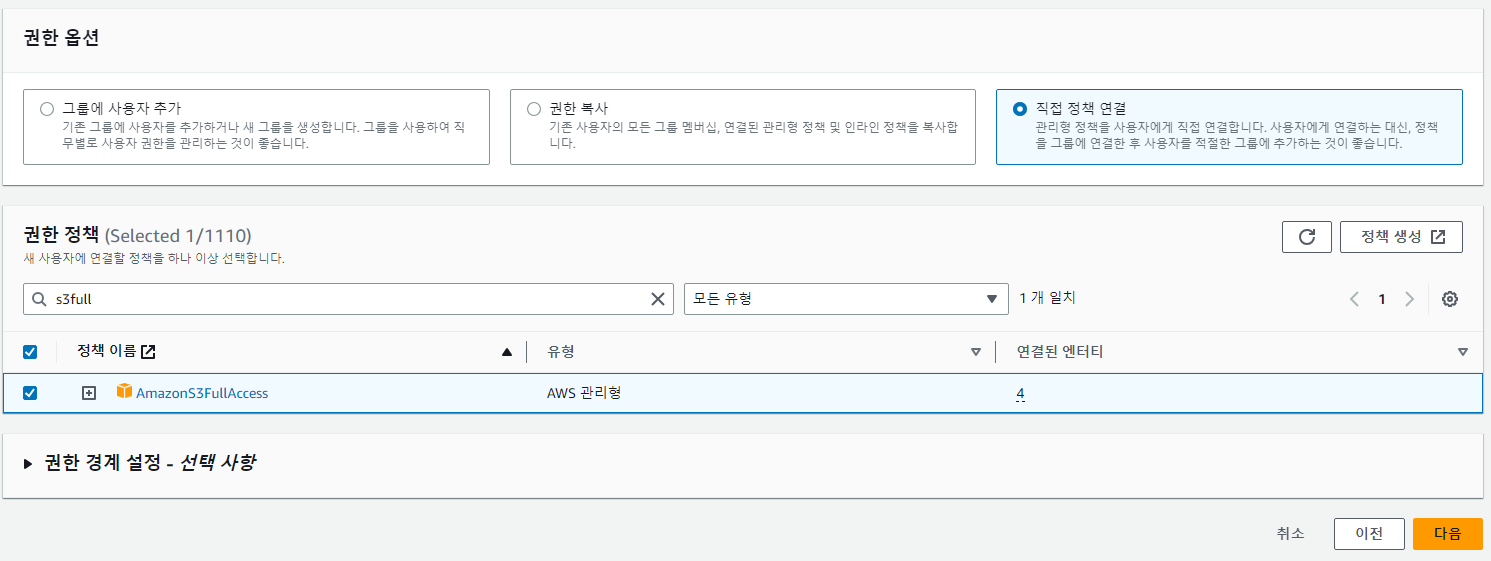Expand the AmazonS3FullAccess policy details
1491x561 pixels.
coord(89,393)
